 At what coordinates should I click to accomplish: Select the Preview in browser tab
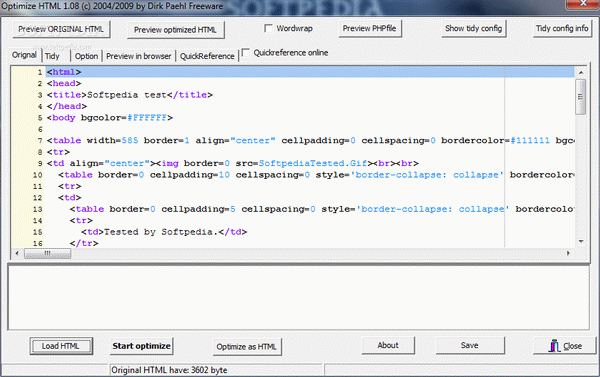point(139,56)
